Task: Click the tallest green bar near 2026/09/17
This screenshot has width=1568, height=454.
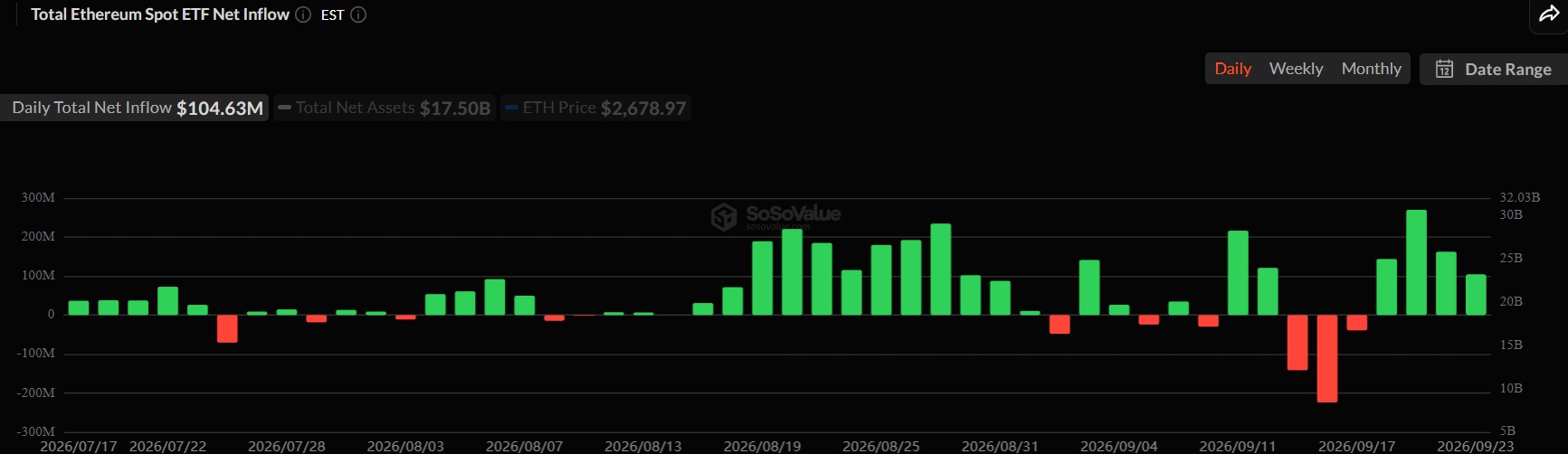Action: [x=1416, y=262]
